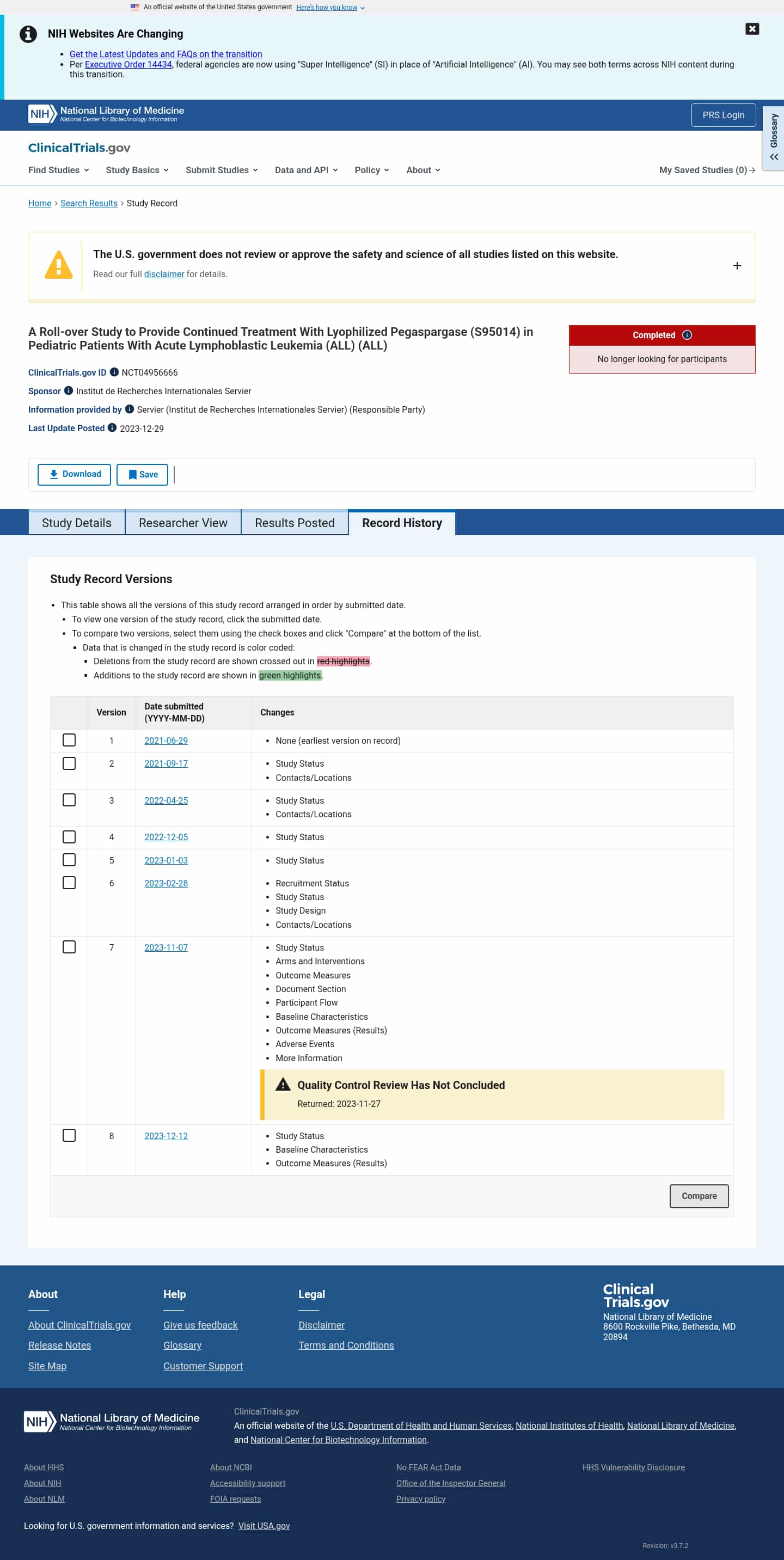Click info icon beside Information provided by

click(x=129, y=409)
